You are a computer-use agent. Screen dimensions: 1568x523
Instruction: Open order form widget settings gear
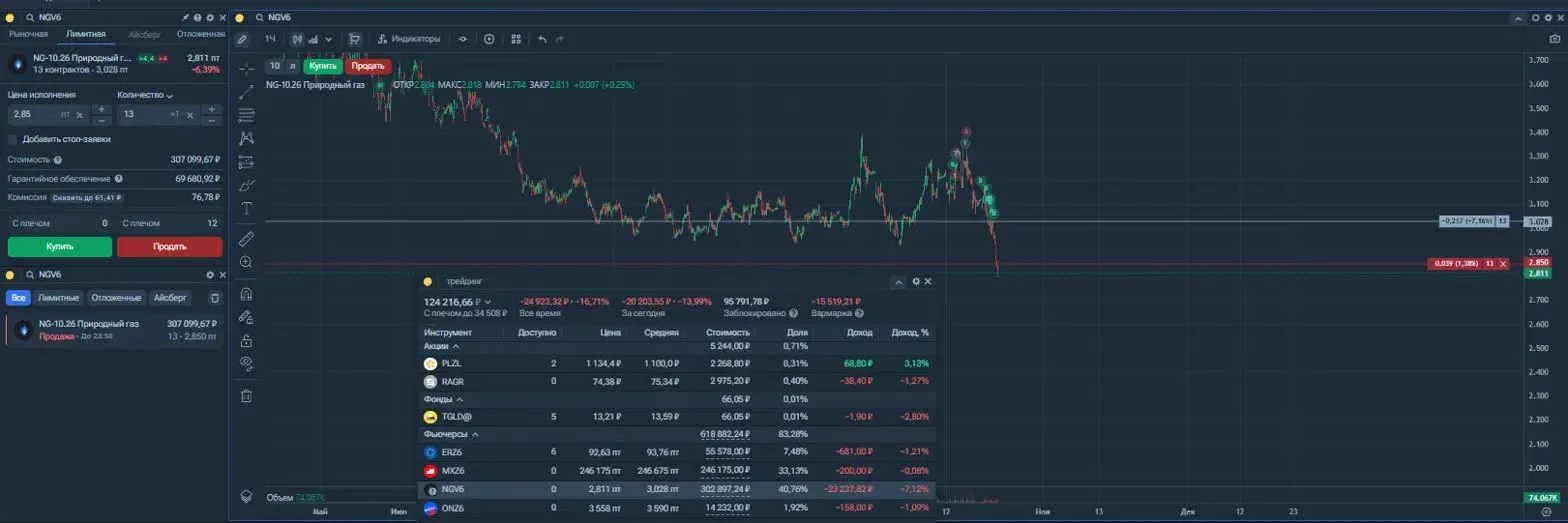[x=210, y=18]
